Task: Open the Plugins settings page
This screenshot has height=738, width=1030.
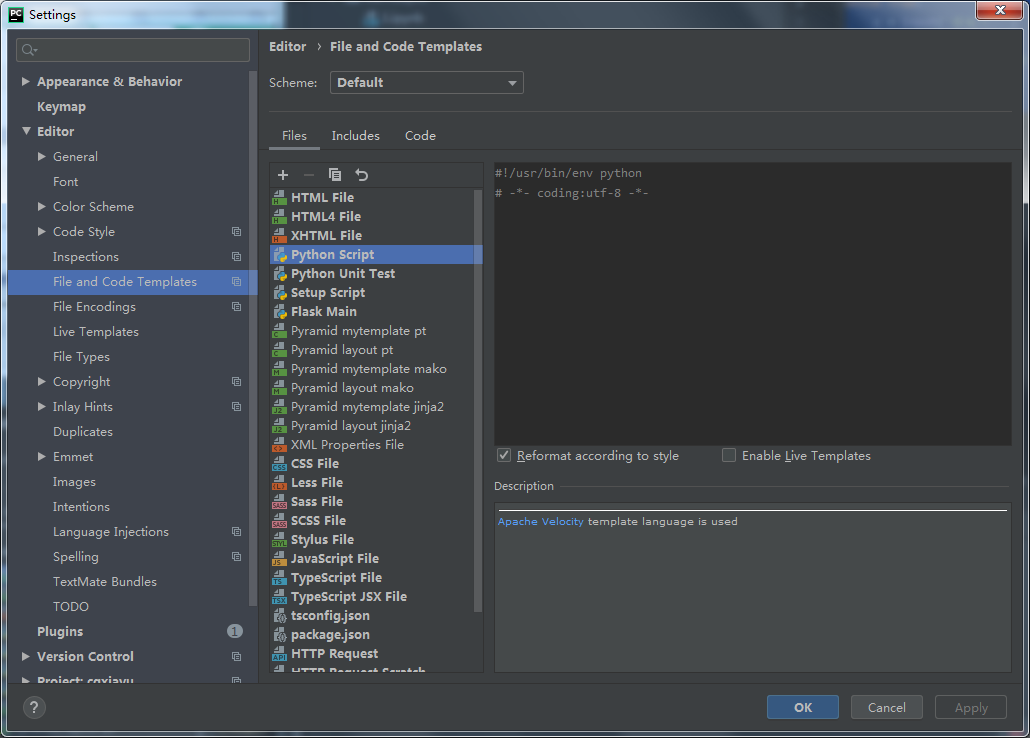Action: pos(60,632)
